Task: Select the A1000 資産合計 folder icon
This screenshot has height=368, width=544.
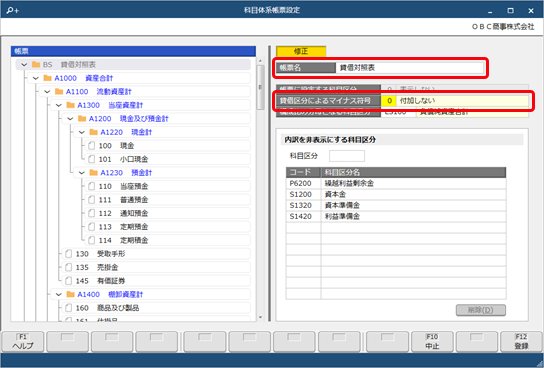Action: tap(48, 78)
